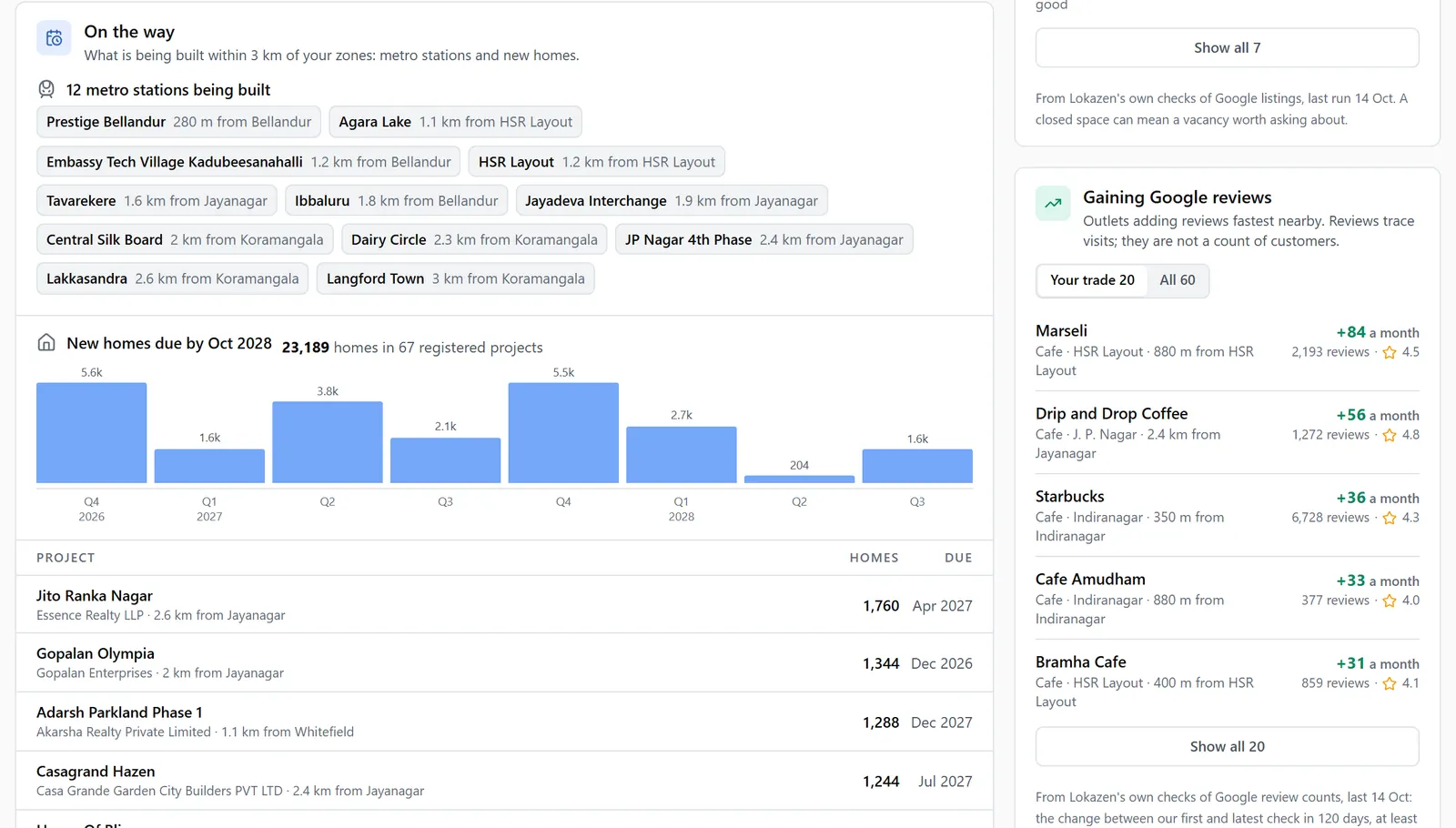The width and height of the screenshot is (1456, 828).
Task: Click the Gaining Google reviews trend icon
Action: pos(1053,203)
